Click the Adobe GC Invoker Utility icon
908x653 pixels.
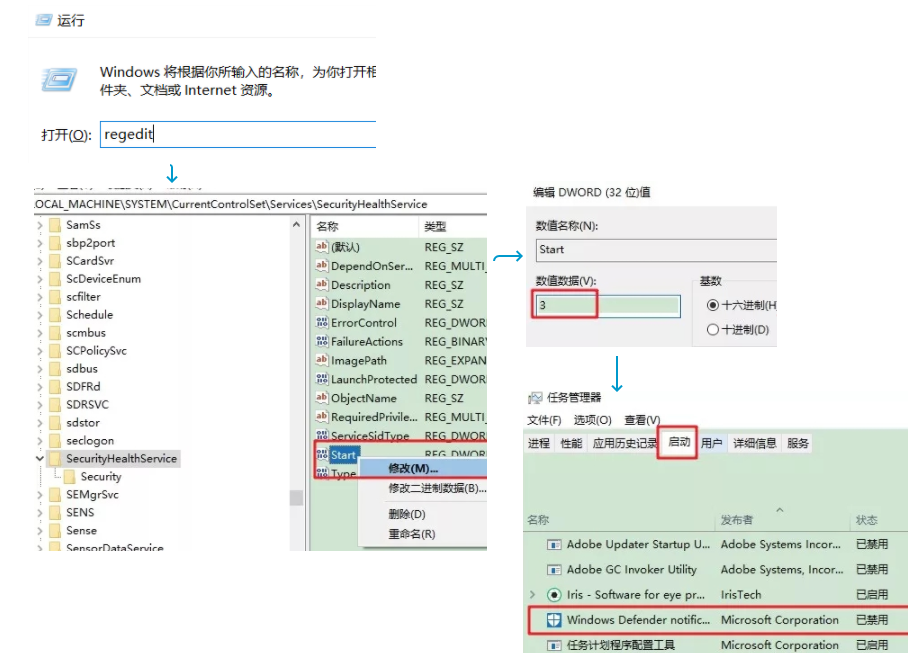coord(555,569)
